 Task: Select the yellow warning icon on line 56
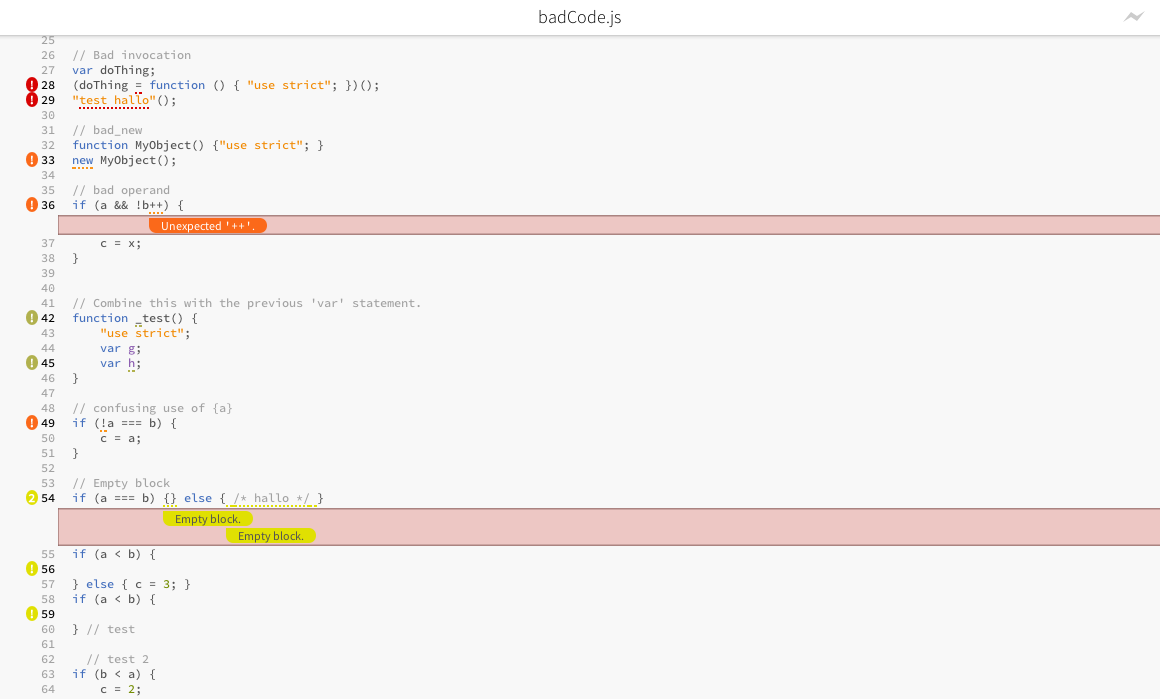point(31,569)
